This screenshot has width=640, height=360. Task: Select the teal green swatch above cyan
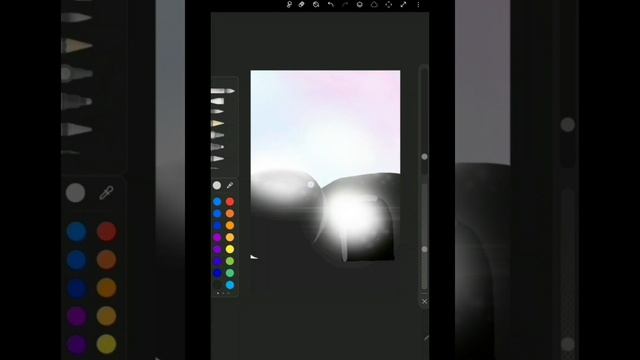coord(230,273)
